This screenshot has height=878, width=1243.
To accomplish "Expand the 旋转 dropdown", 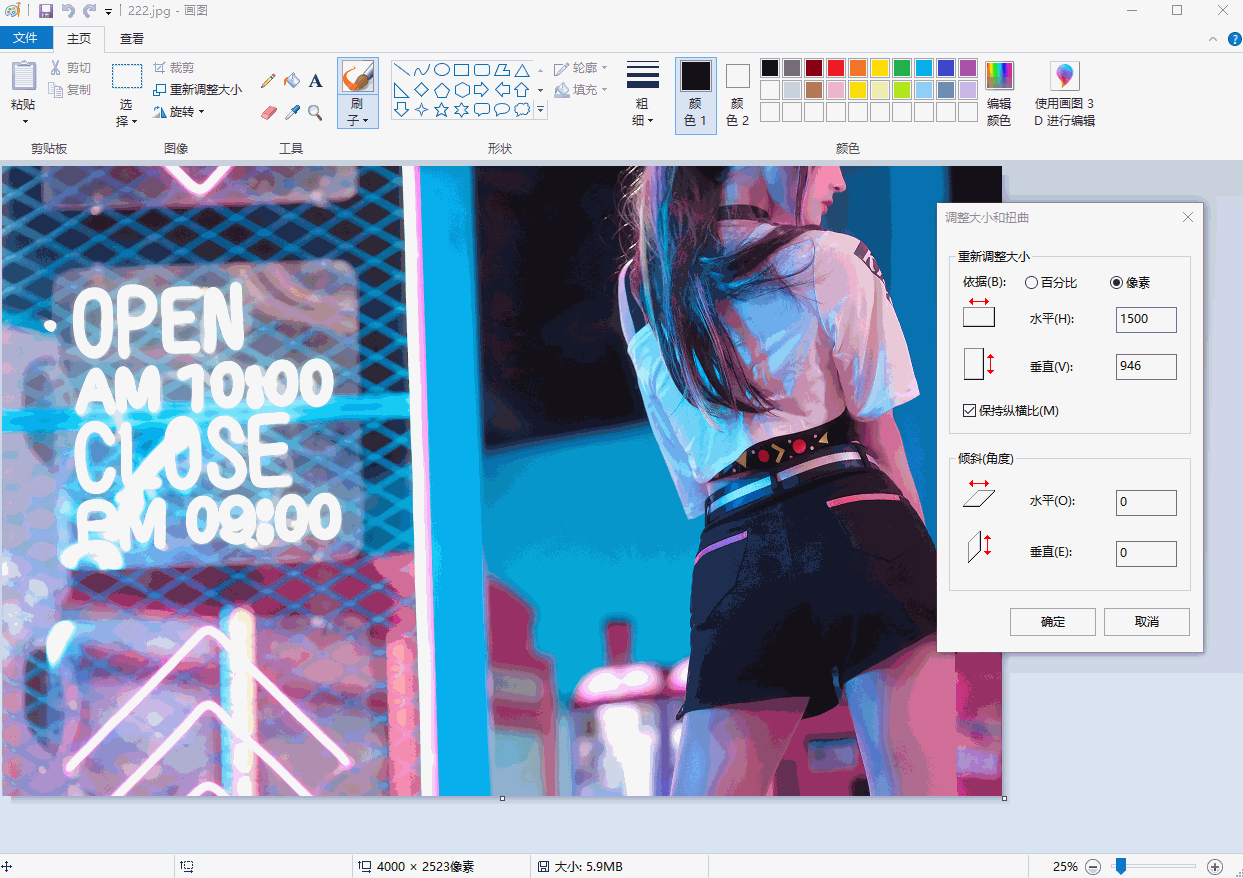I will click(x=179, y=112).
